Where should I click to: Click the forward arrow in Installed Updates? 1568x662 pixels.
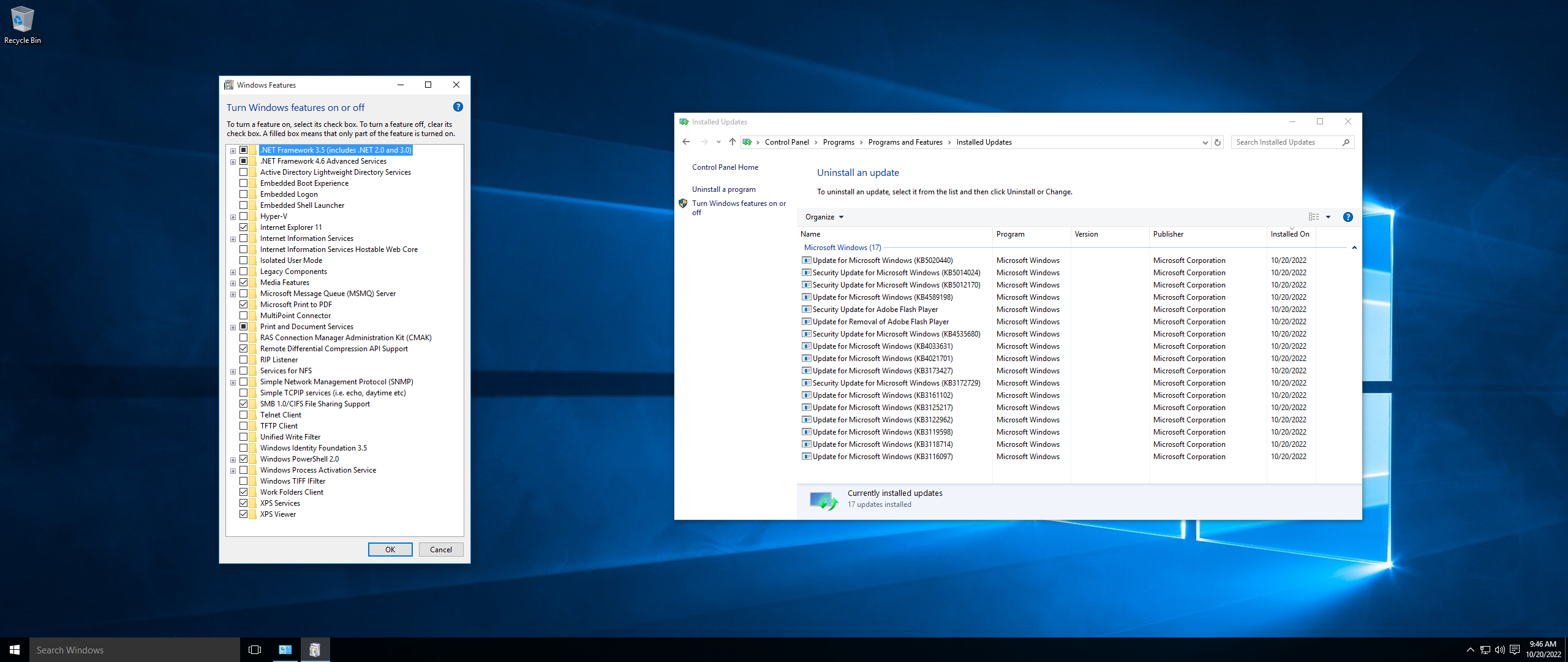tap(704, 142)
